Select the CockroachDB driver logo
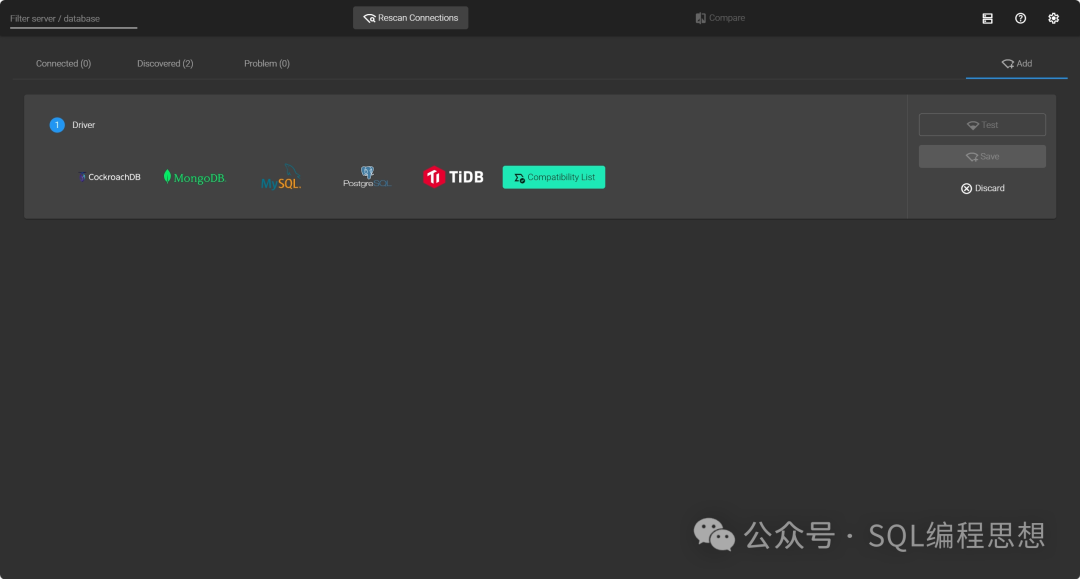The image size is (1080, 579). (x=109, y=177)
